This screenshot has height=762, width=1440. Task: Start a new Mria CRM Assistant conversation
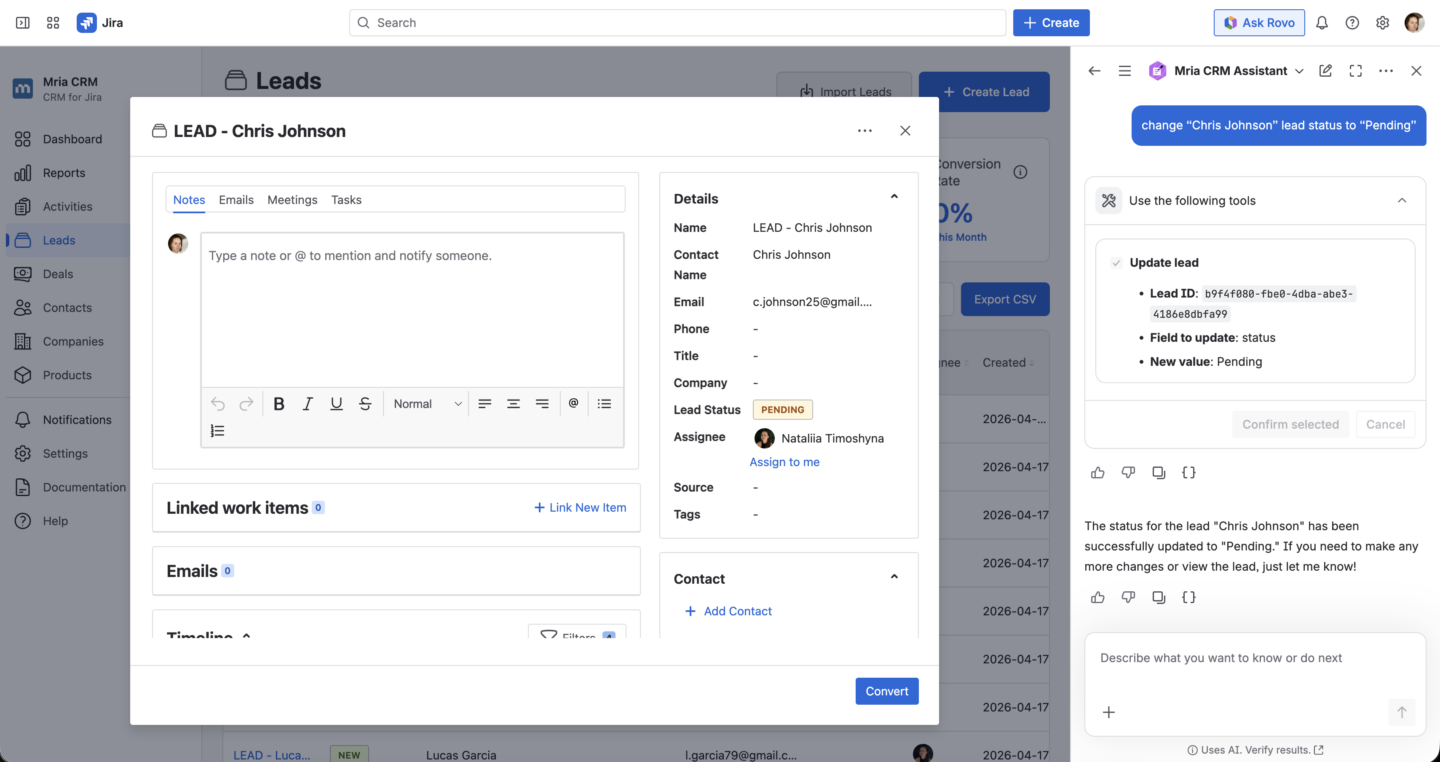tap(1325, 70)
